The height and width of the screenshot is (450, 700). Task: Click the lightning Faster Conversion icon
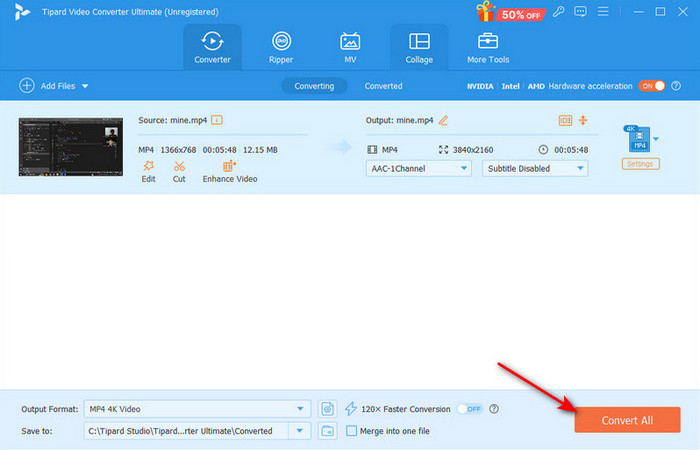351,408
